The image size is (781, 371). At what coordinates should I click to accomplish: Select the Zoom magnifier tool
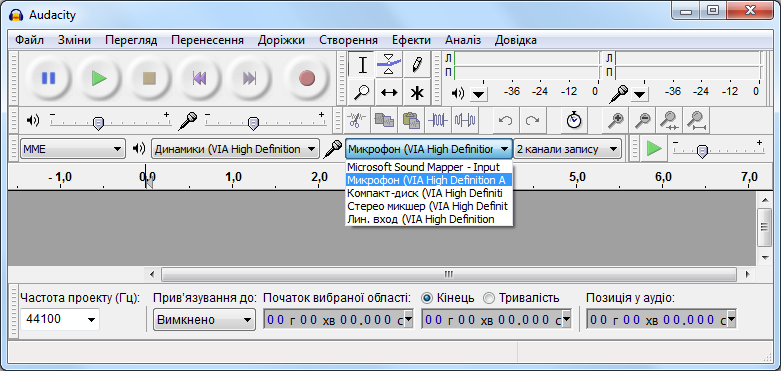pyautogui.click(x=363, y=92)
